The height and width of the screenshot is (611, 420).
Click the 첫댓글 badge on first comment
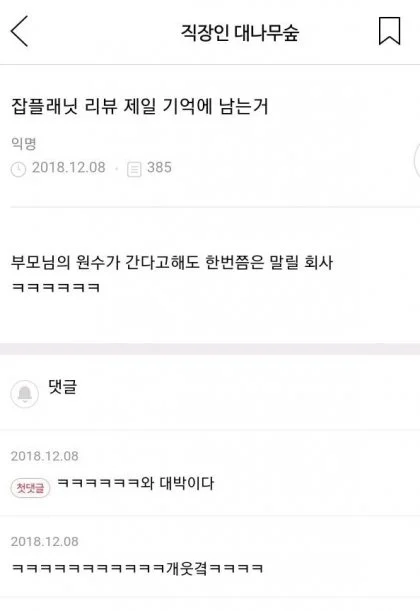[x=30, y=487]
